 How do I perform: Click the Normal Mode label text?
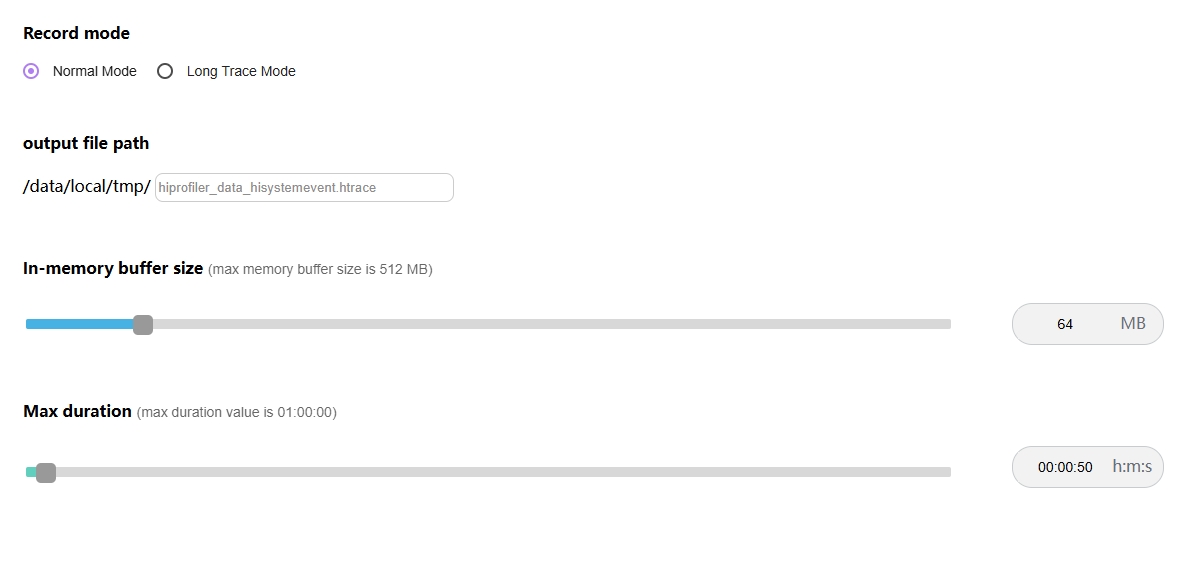94,72
